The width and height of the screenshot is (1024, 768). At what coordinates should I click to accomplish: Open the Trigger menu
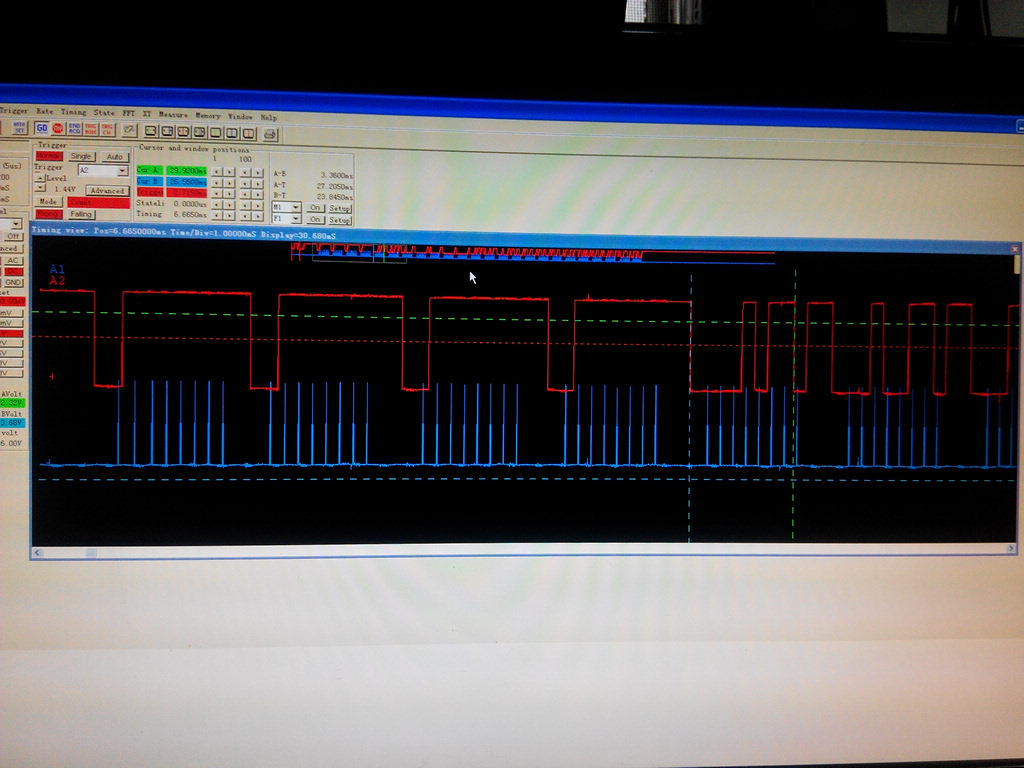13,110
